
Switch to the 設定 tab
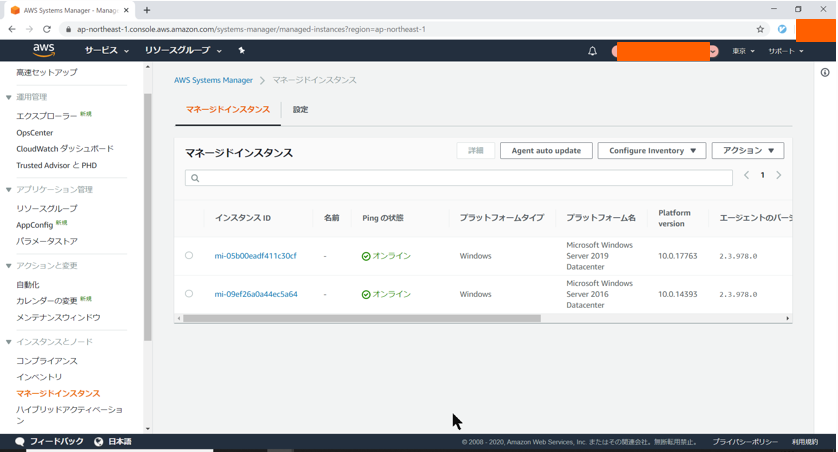point(300,110)
